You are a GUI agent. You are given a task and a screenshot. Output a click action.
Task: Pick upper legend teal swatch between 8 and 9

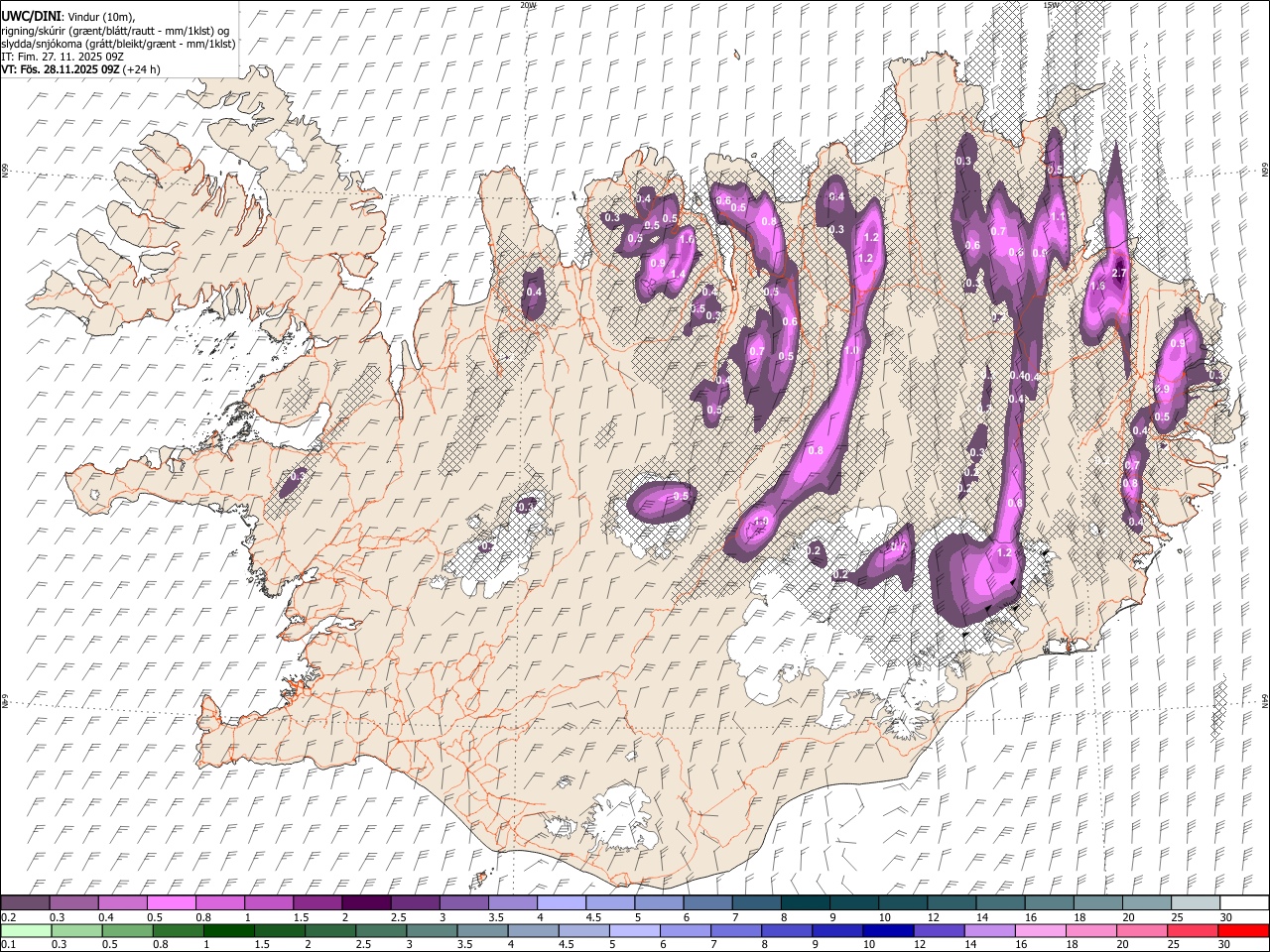pos(806,902)
